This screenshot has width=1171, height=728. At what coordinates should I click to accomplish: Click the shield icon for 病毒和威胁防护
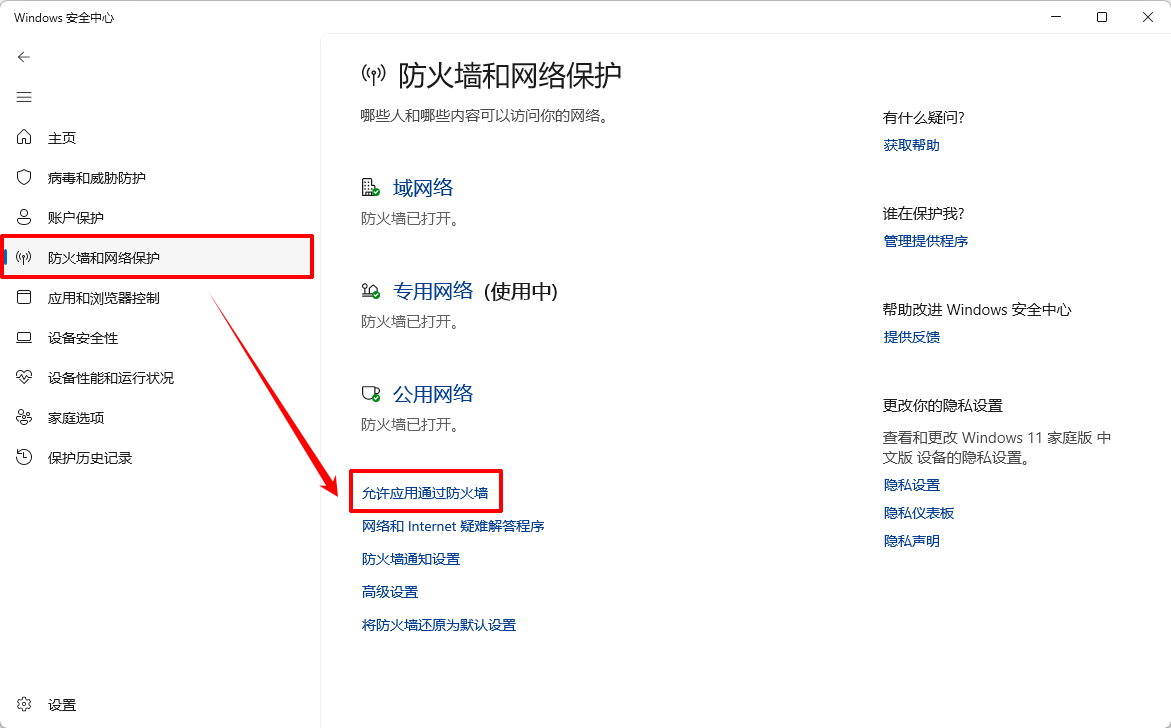coord(24,177)
